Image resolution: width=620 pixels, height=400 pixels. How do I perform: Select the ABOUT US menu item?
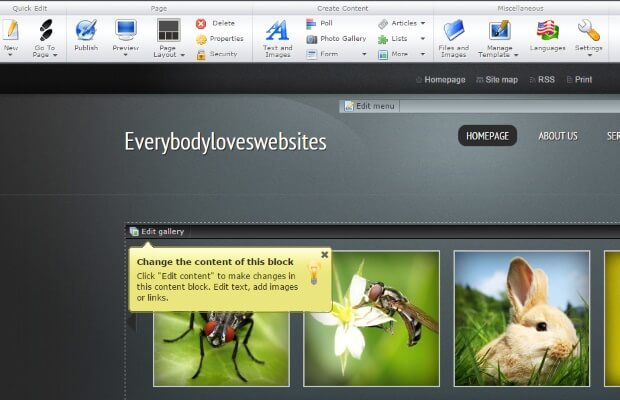point(558,136)
